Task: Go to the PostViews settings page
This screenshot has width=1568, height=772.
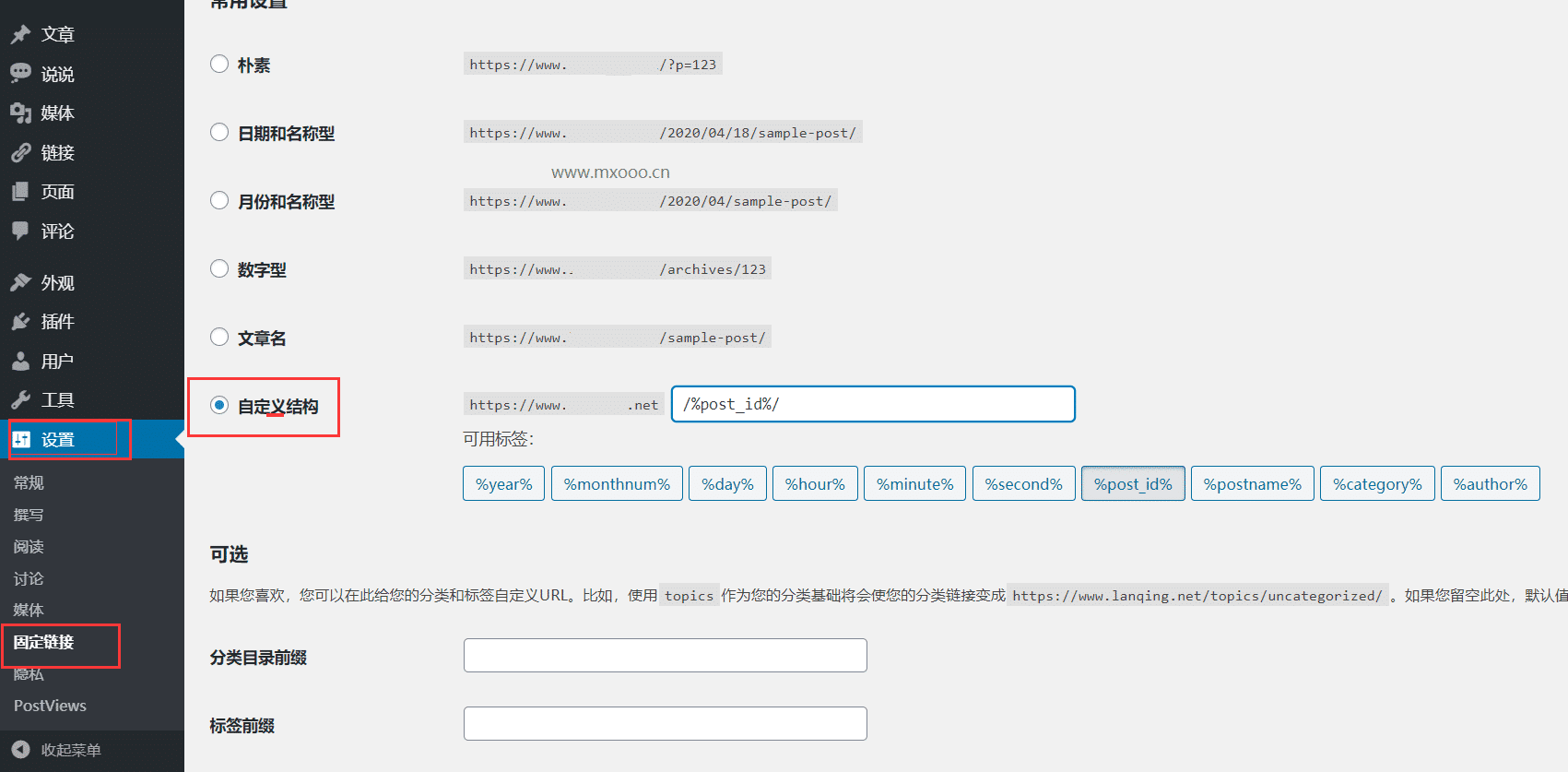Action: tap(50, 706)
